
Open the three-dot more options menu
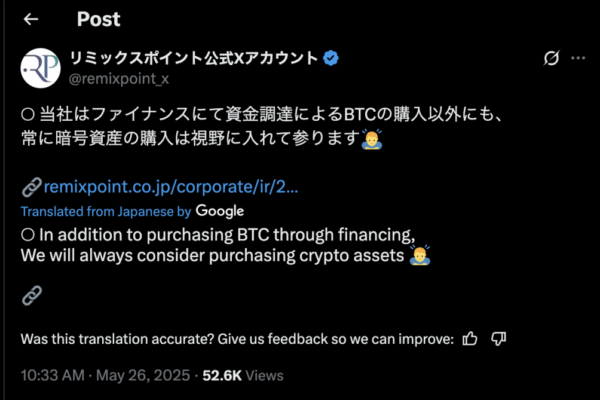click(578, 58)
